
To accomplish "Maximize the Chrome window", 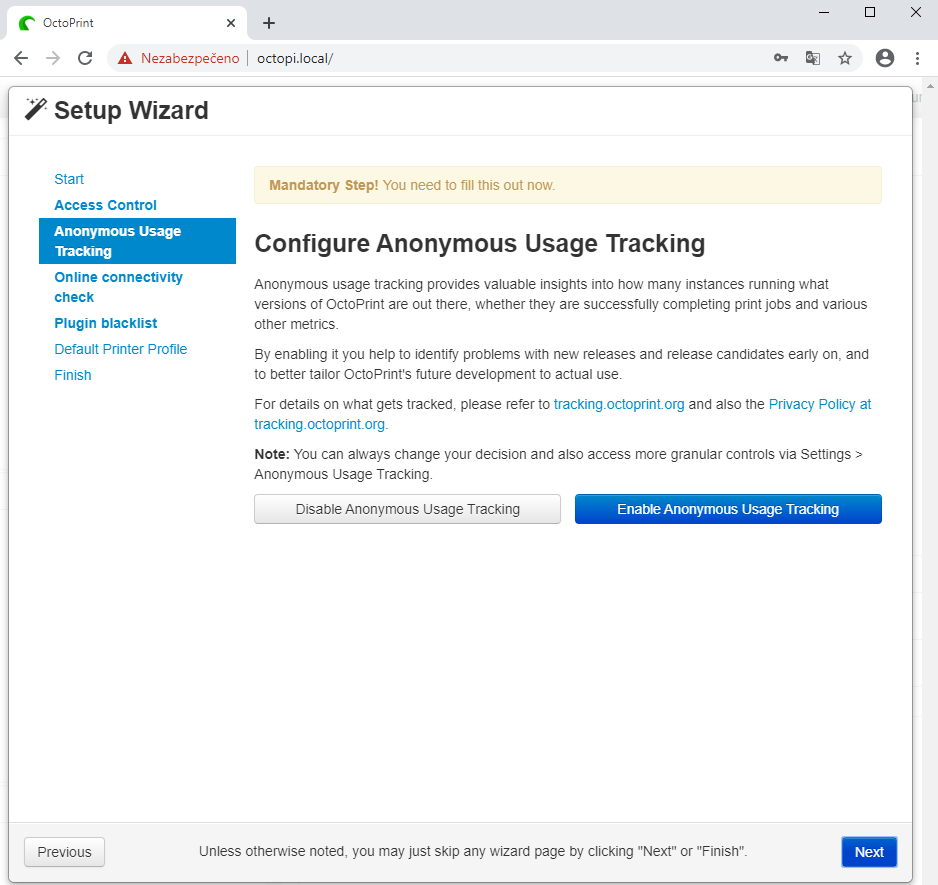I will pos(870,13).
